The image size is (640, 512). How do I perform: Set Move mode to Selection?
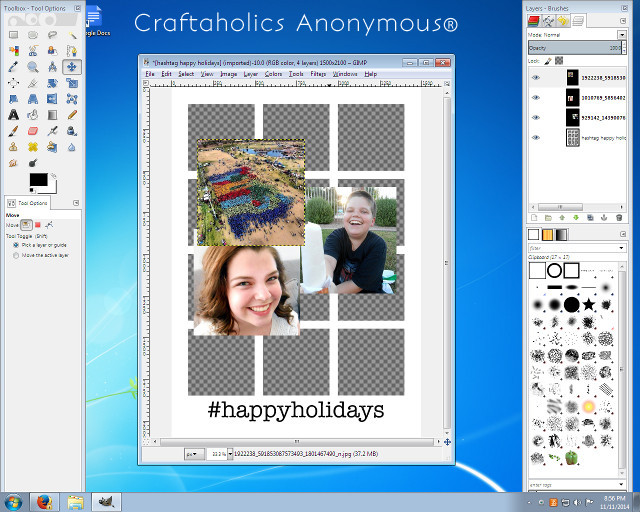click(38, 225)
